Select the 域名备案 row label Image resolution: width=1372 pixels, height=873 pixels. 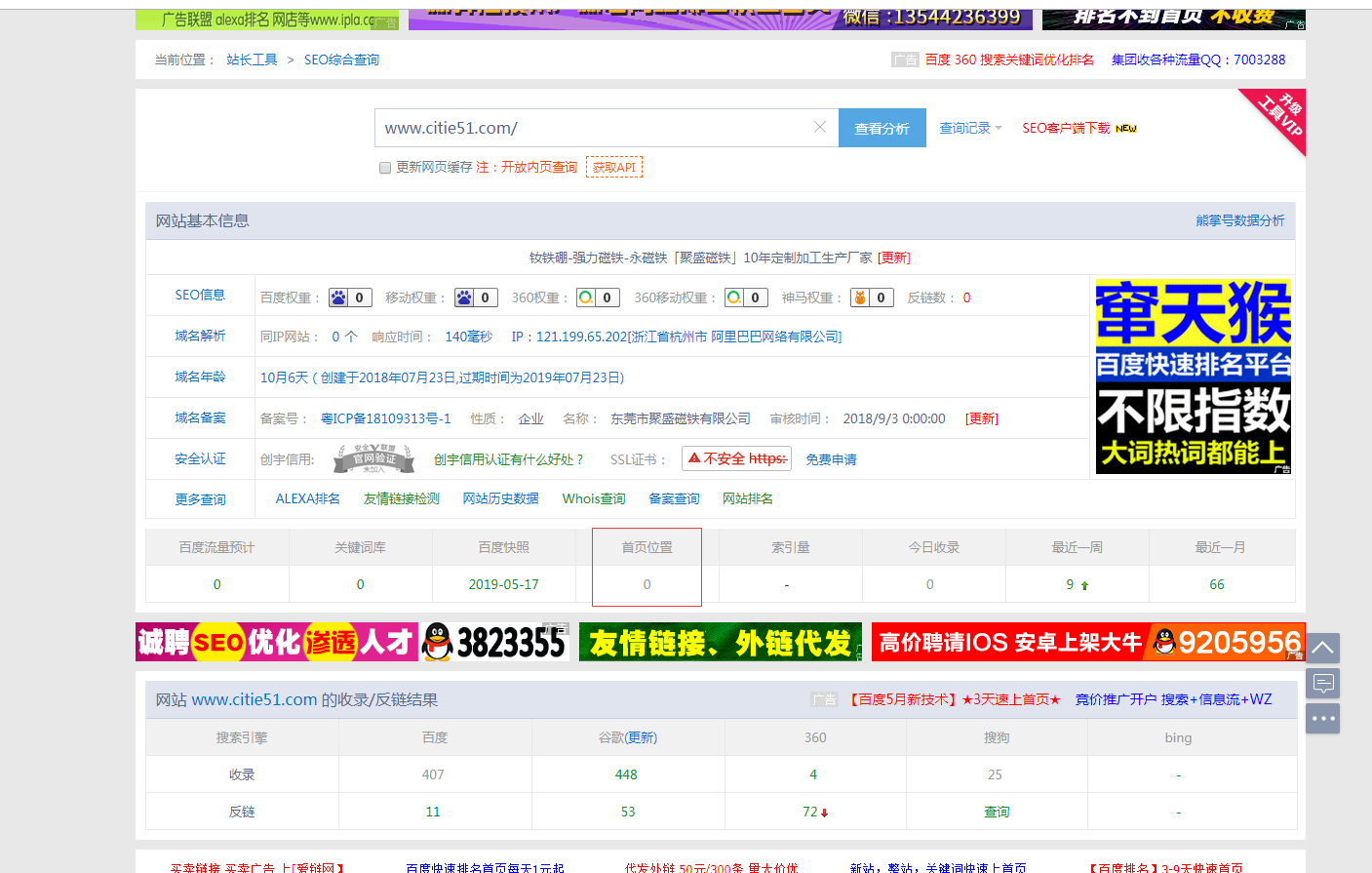[x=200, y=417]
